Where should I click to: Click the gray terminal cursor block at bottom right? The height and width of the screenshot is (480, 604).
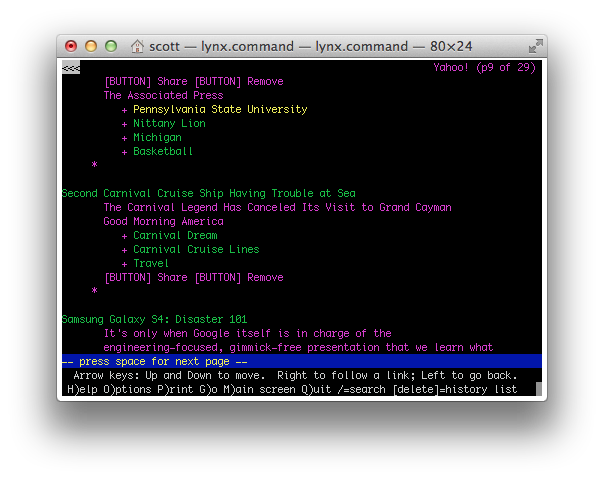(539, 389)
